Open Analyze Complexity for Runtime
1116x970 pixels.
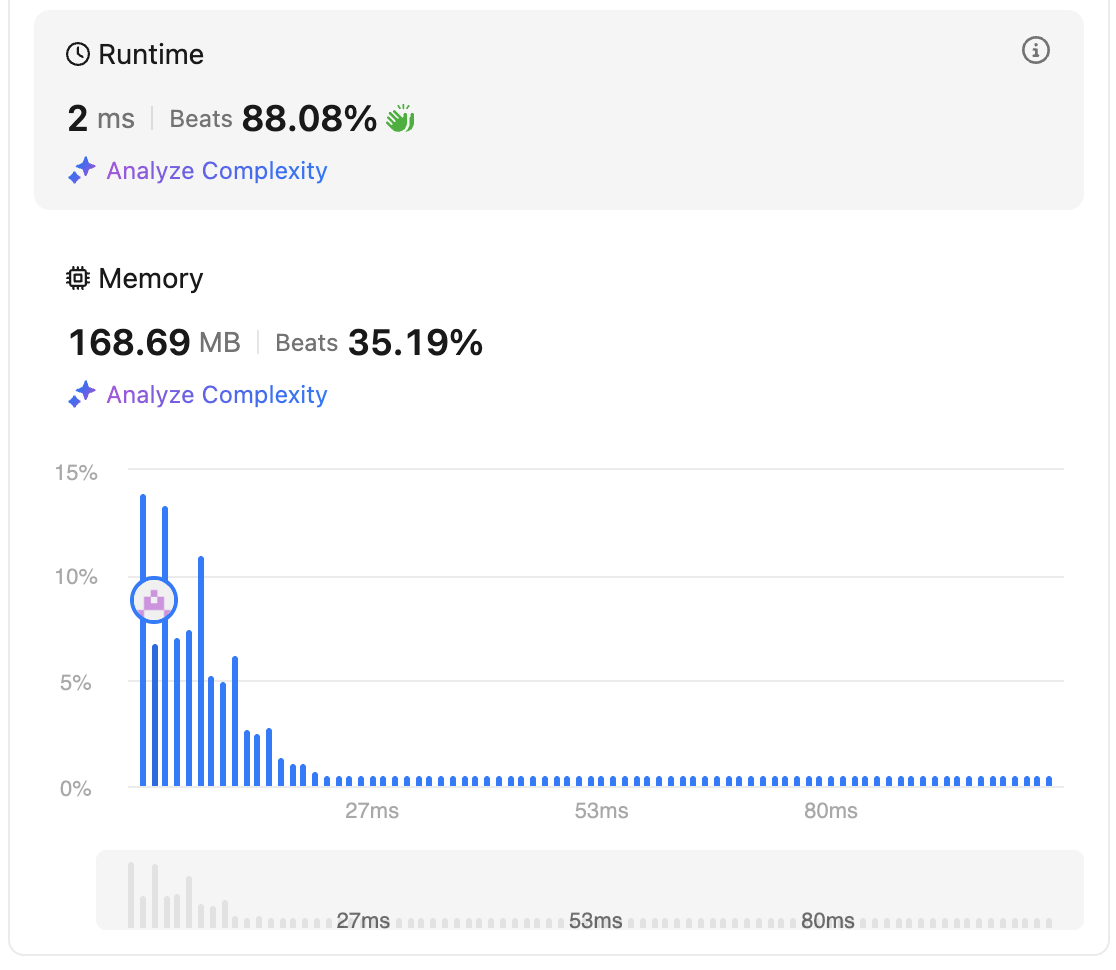tap(216, 171)
